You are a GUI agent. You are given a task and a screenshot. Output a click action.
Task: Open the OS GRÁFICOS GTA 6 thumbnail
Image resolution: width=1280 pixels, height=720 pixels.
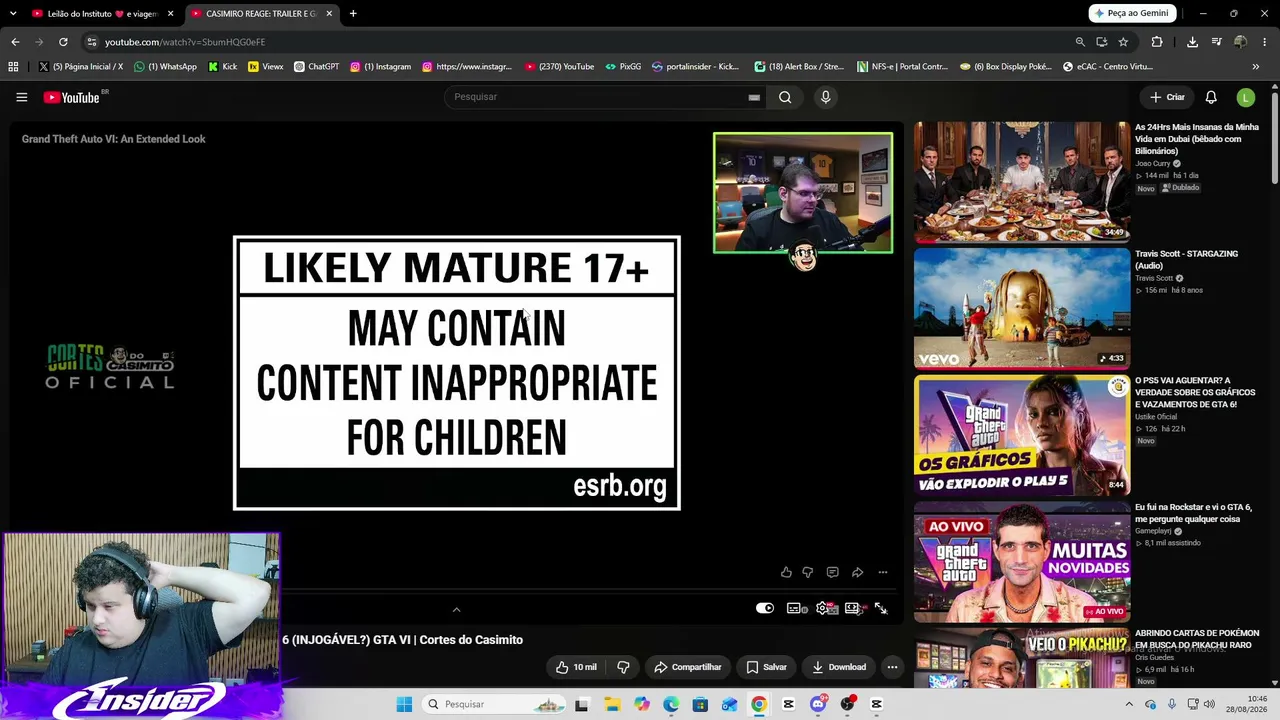coord(1022,435)
